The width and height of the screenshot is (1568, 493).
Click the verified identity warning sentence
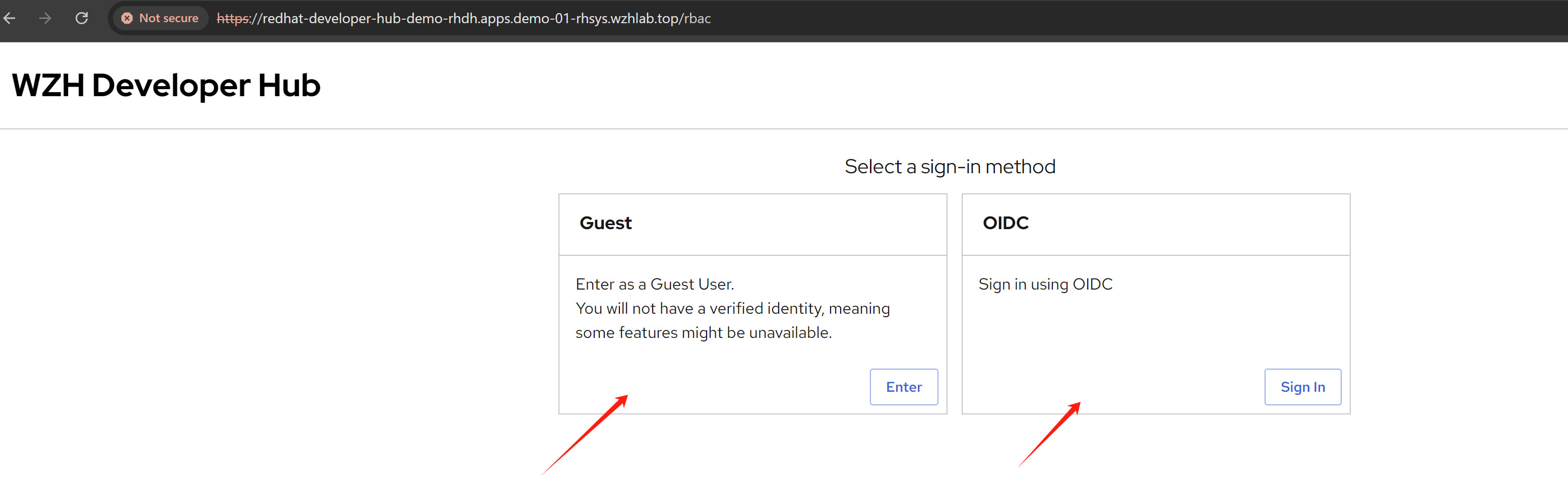732,308
